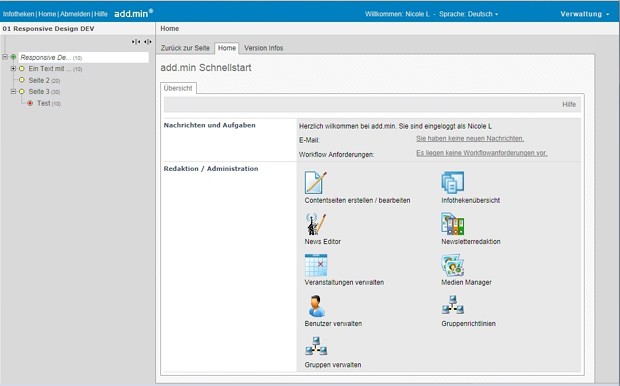Select Test tree item
The image size is (620, 386).
tap(49, 103)
